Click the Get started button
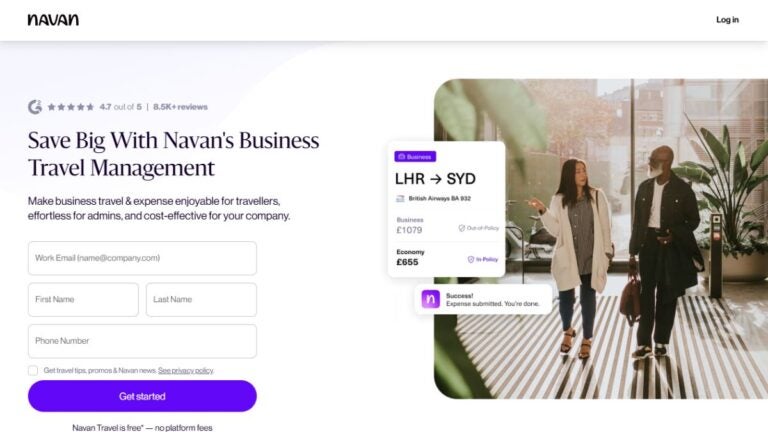768x432 pixels. pyautogui.click(x=142, y=396)
